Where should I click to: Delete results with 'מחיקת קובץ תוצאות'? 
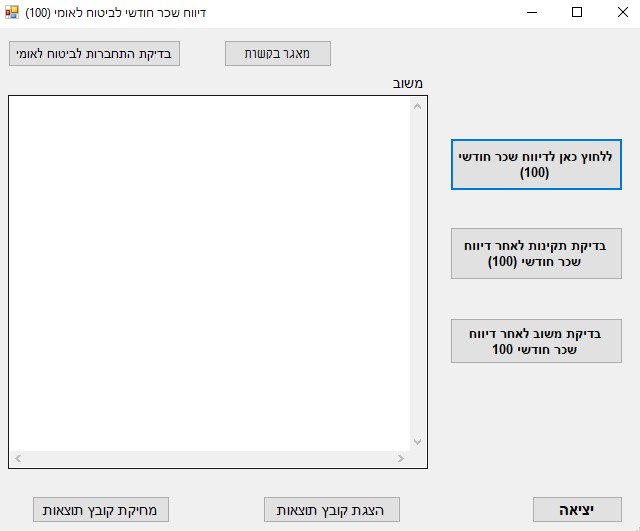point(101,509)
